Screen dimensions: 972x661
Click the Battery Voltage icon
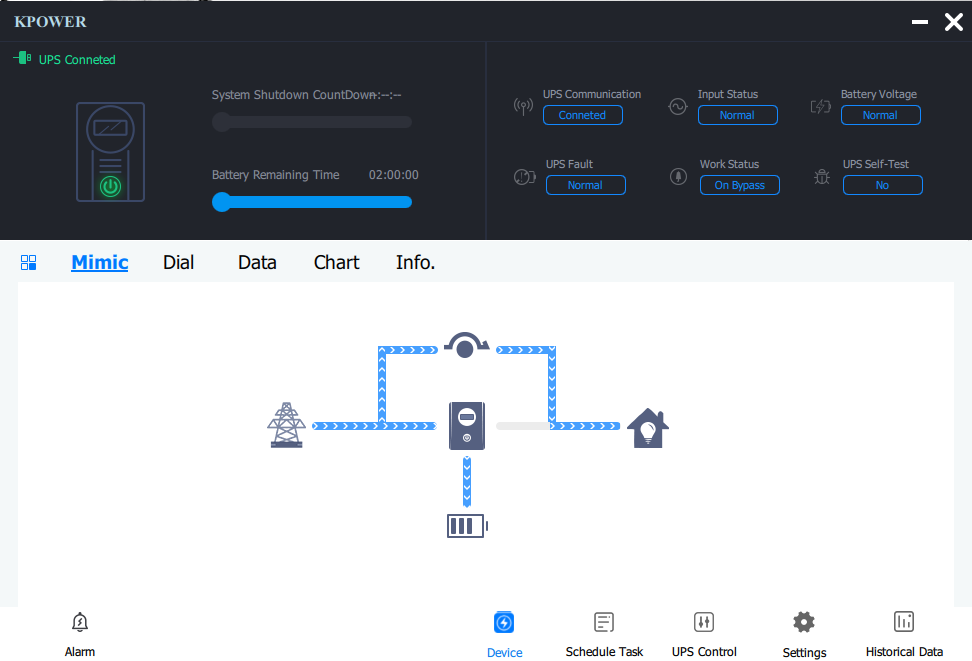click(x=821, y=107)
